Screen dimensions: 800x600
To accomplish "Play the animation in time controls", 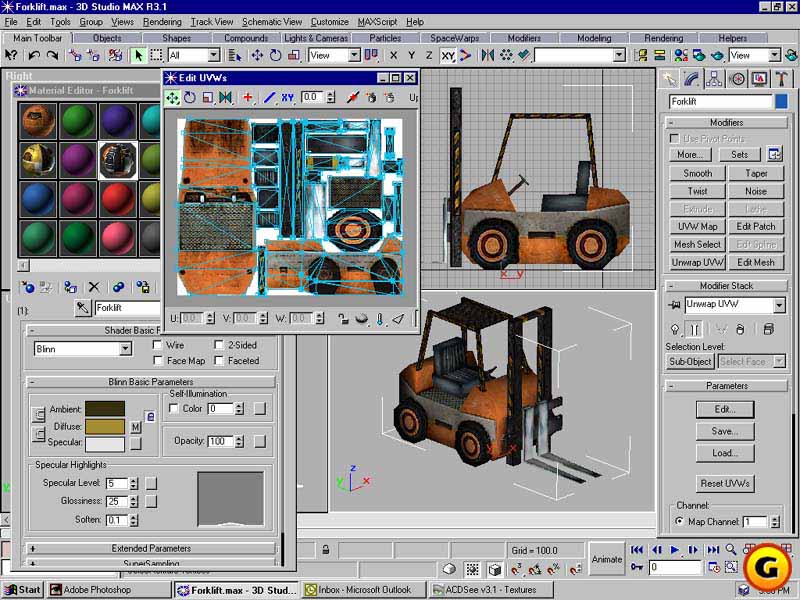I will [x=674, y=549].
